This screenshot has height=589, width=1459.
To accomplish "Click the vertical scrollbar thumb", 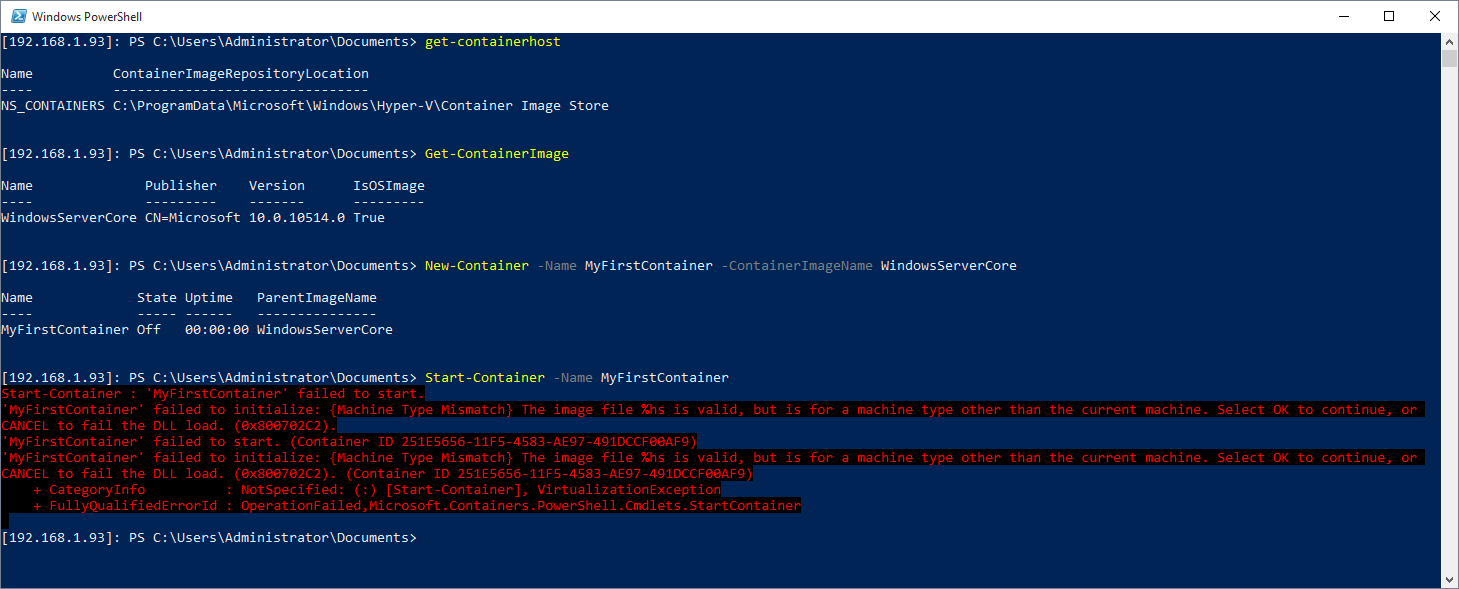I will [1449, 58].
